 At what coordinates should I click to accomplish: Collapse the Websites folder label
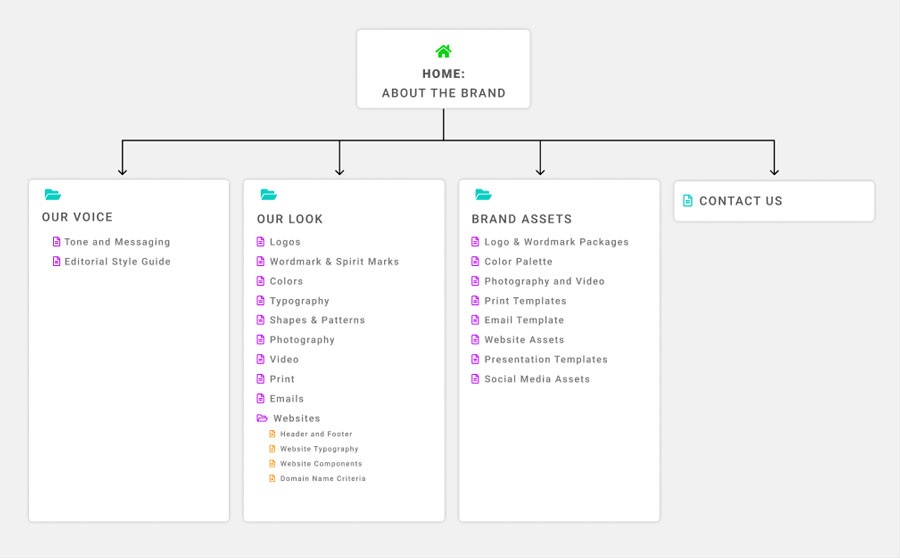297,418
